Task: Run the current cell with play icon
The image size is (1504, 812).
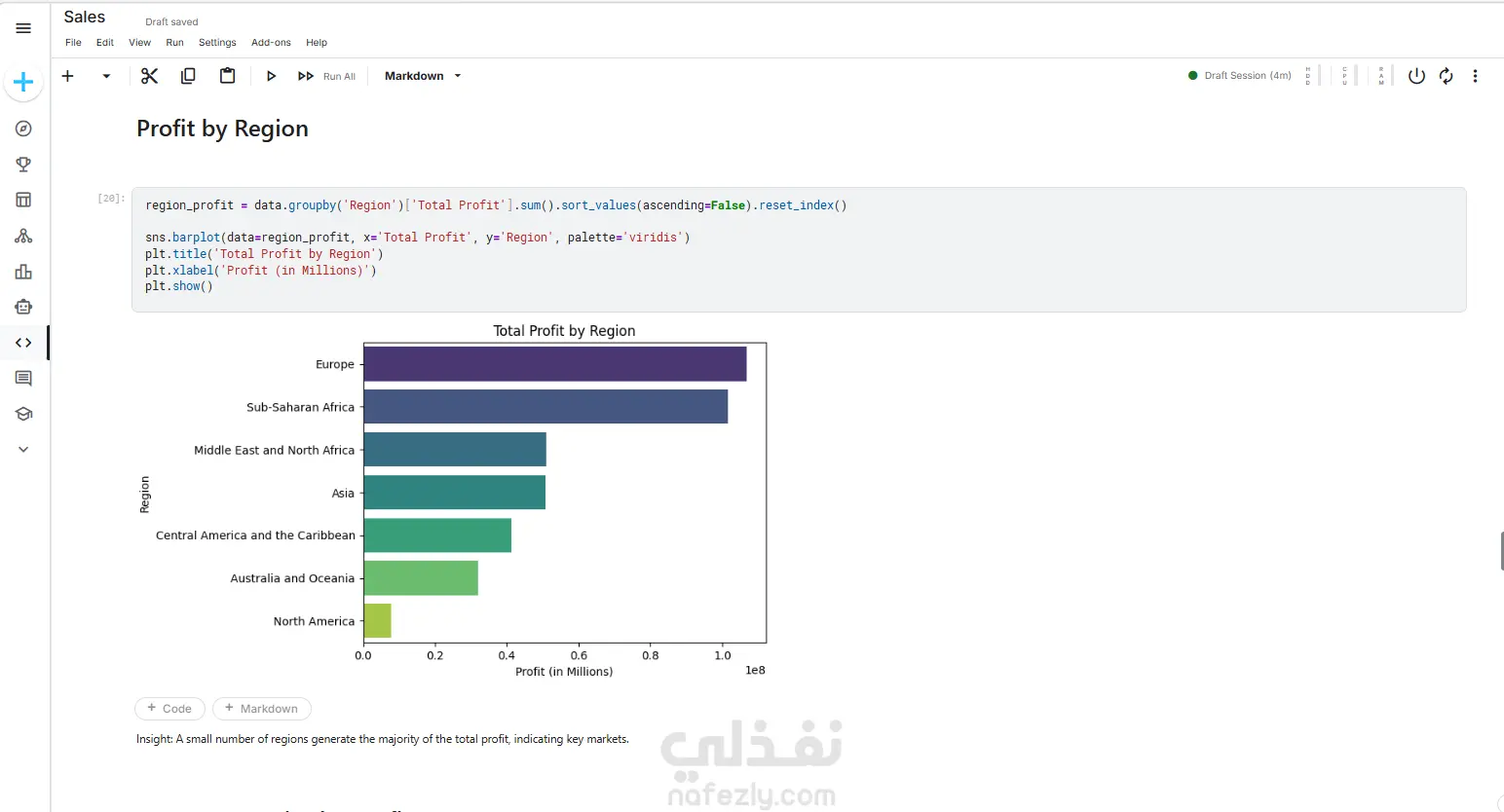Action: point(271,76)
